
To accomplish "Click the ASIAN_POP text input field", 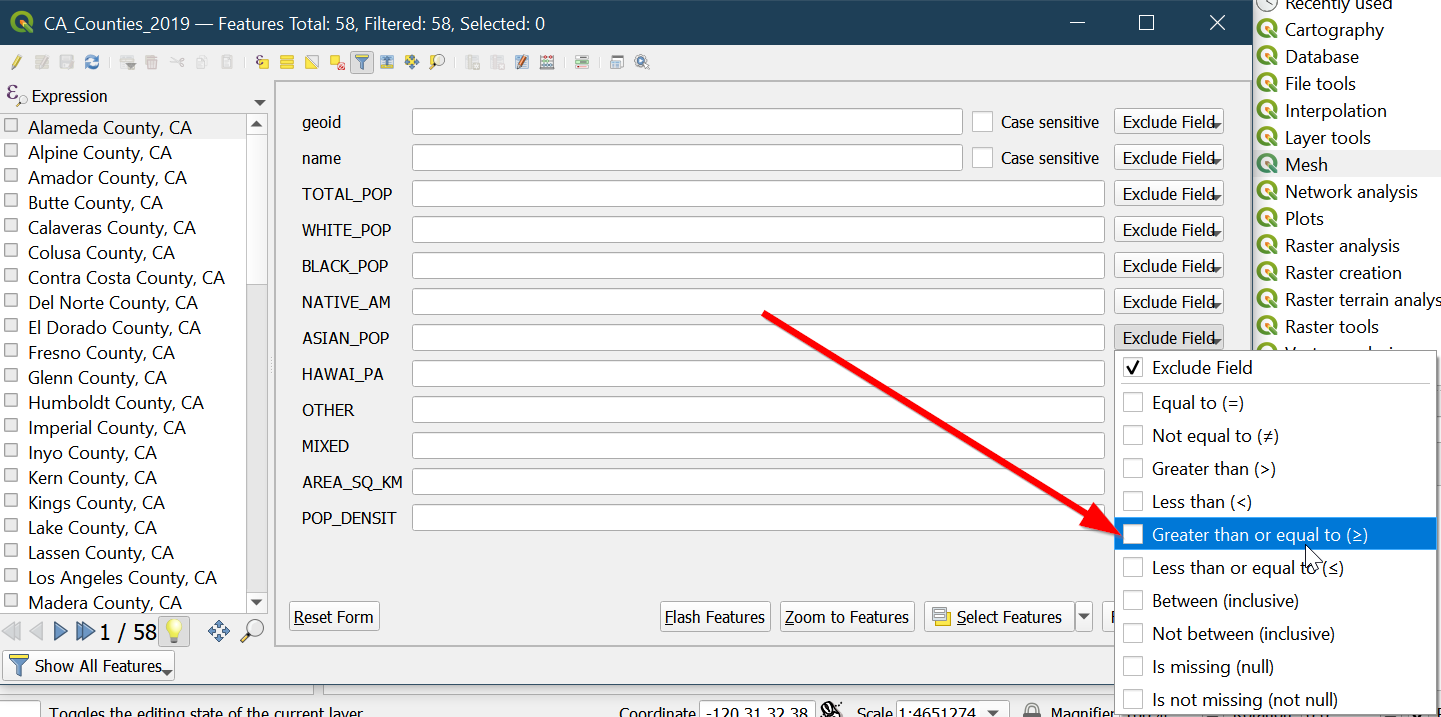I will (x=757, y=338).
